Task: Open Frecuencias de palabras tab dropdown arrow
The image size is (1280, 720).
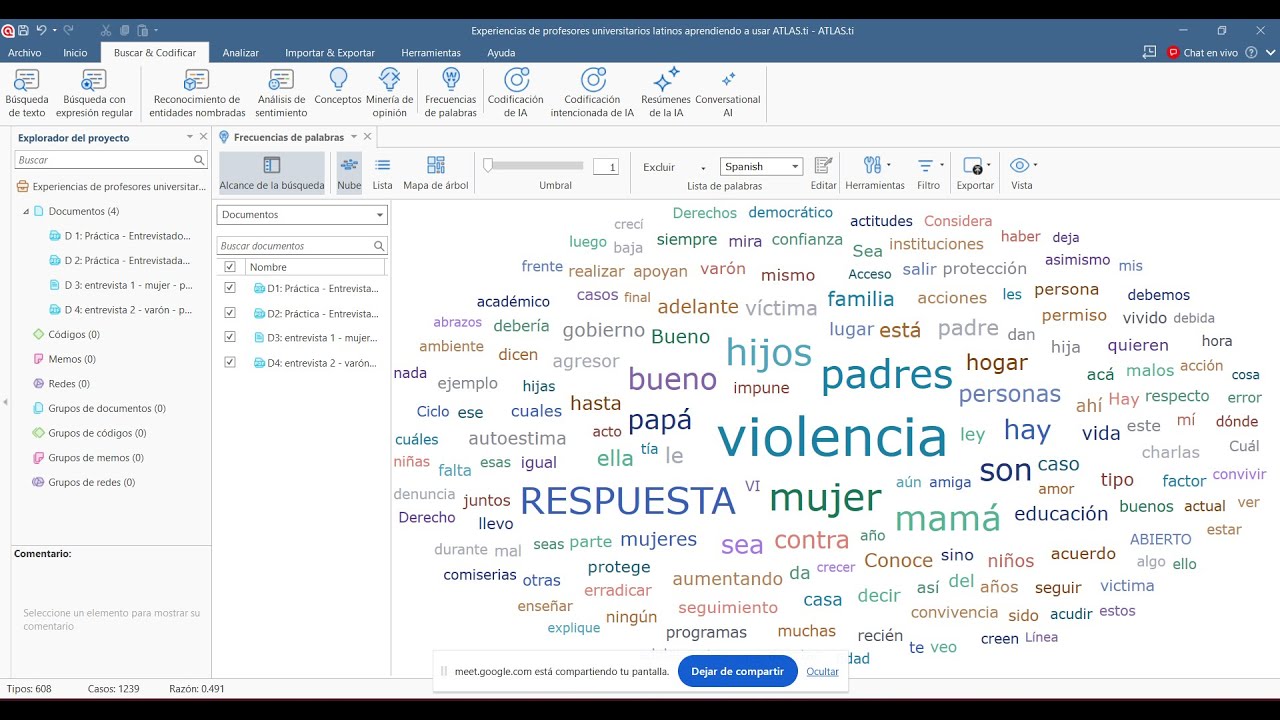Action: [353, 137]
